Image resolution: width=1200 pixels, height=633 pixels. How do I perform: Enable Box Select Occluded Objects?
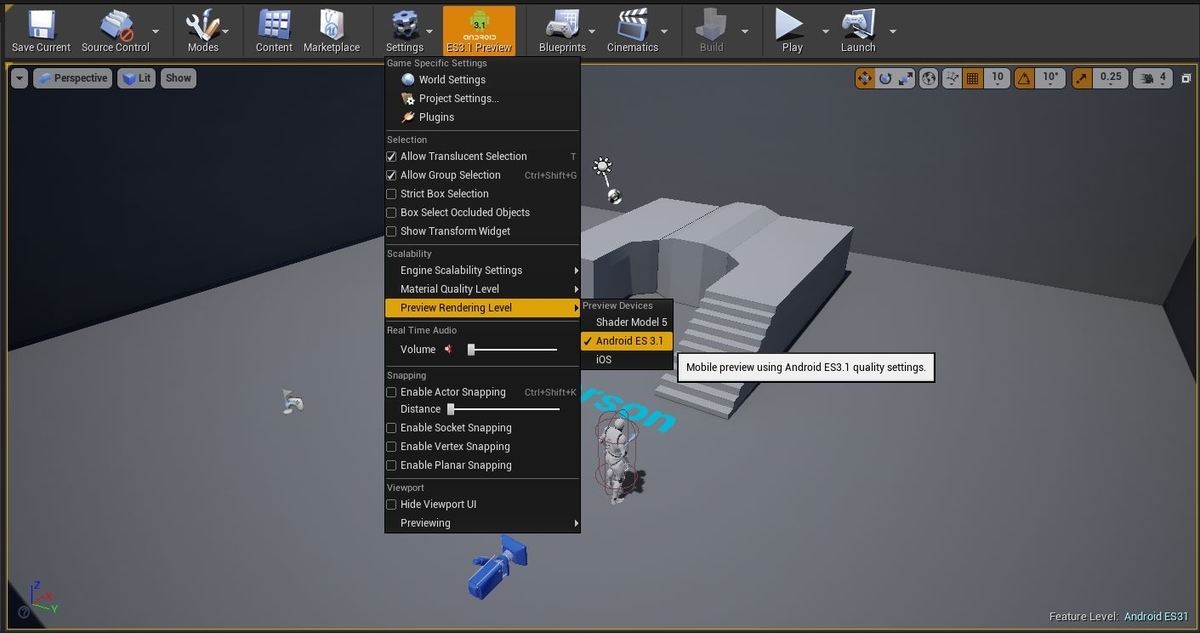tap(392, 212)
